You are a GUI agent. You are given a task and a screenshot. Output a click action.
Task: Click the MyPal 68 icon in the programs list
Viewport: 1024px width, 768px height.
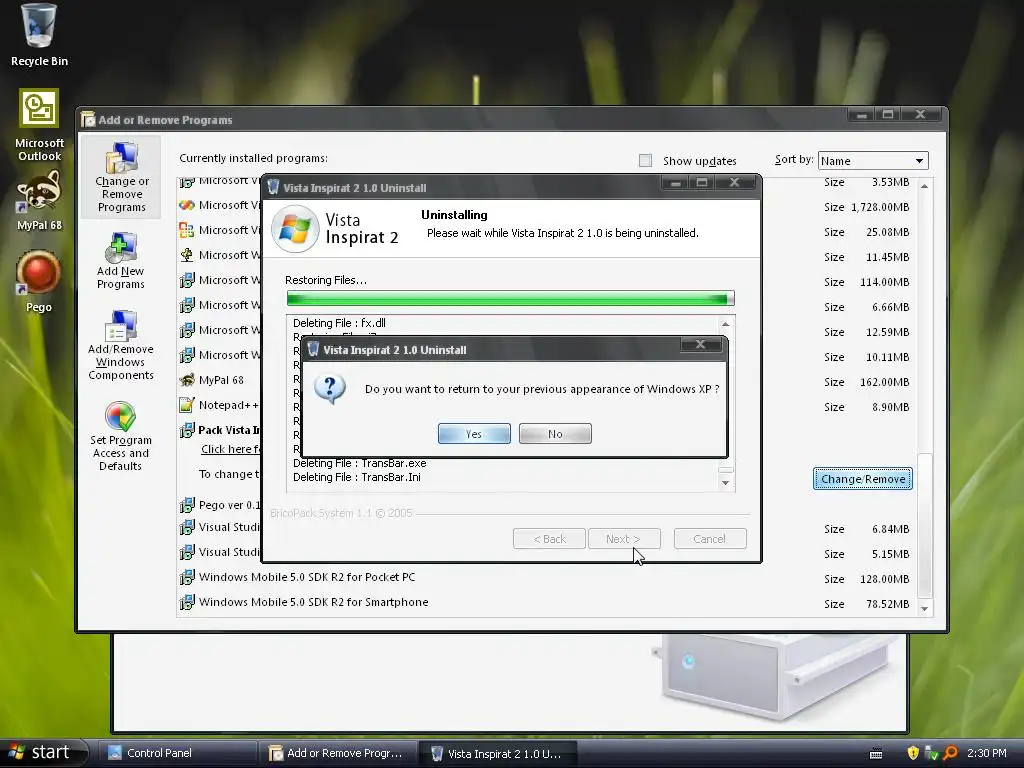187,380
